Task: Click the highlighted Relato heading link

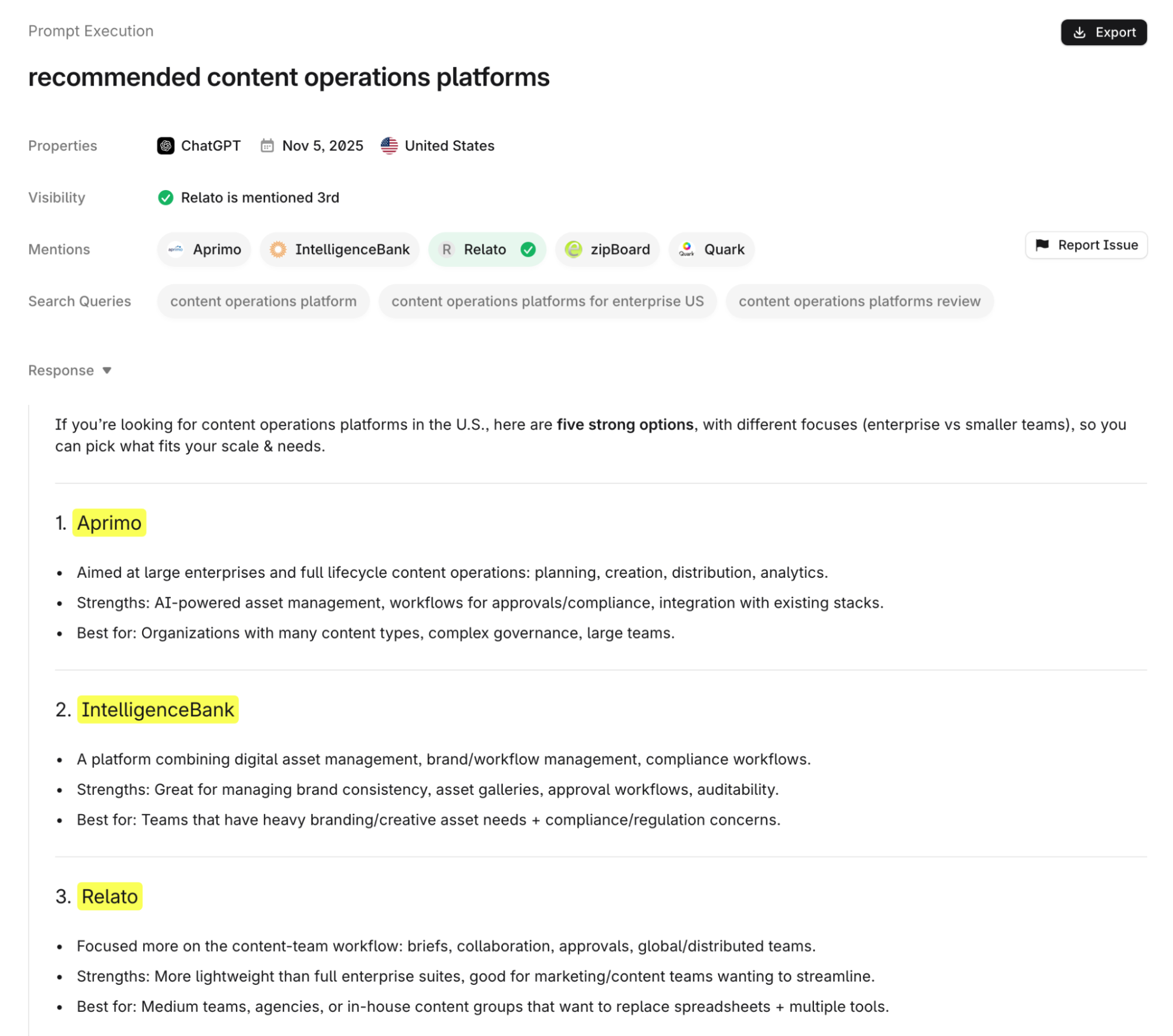Action: click(109, 896)
